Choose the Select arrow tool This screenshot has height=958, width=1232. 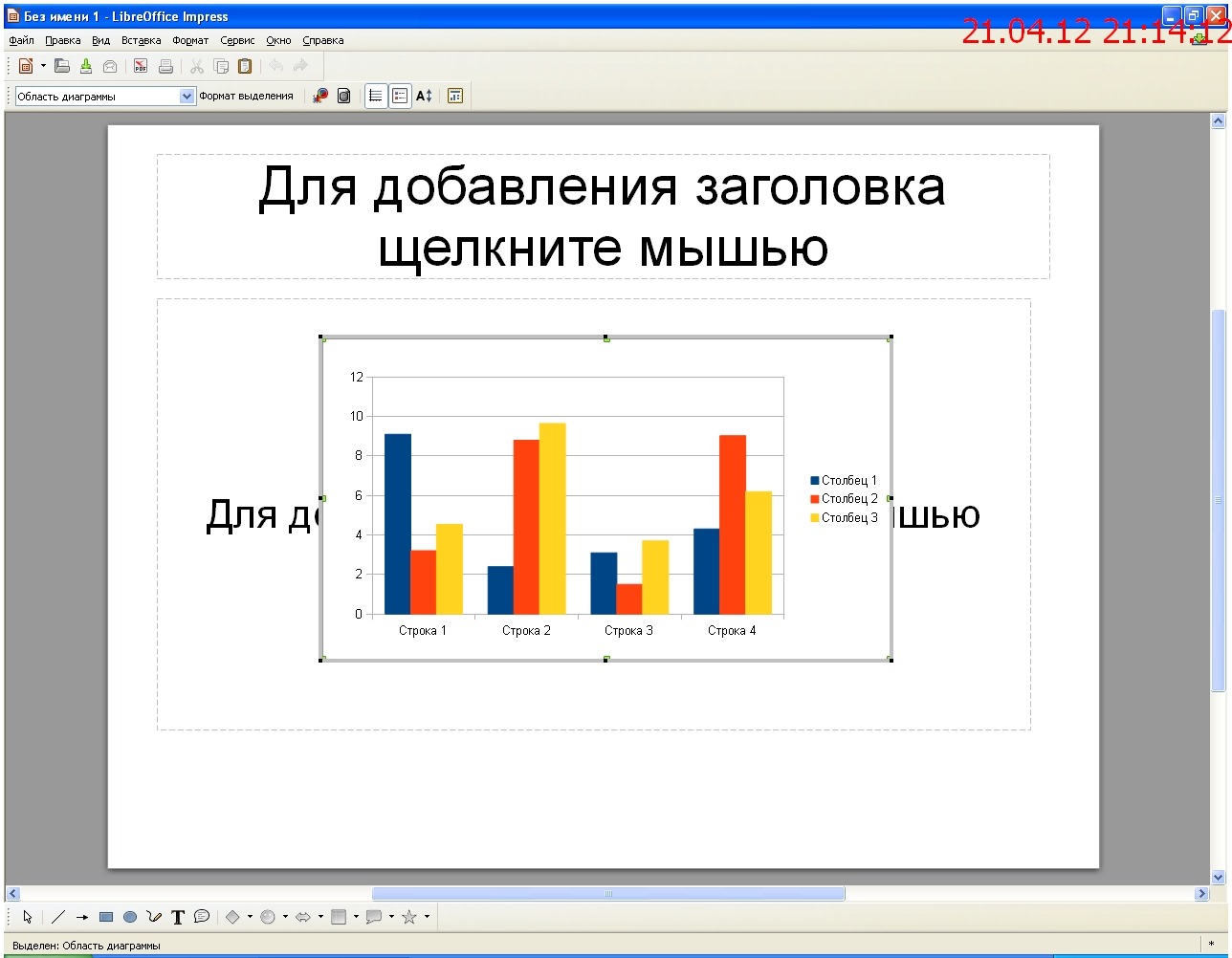click(27, 917)
